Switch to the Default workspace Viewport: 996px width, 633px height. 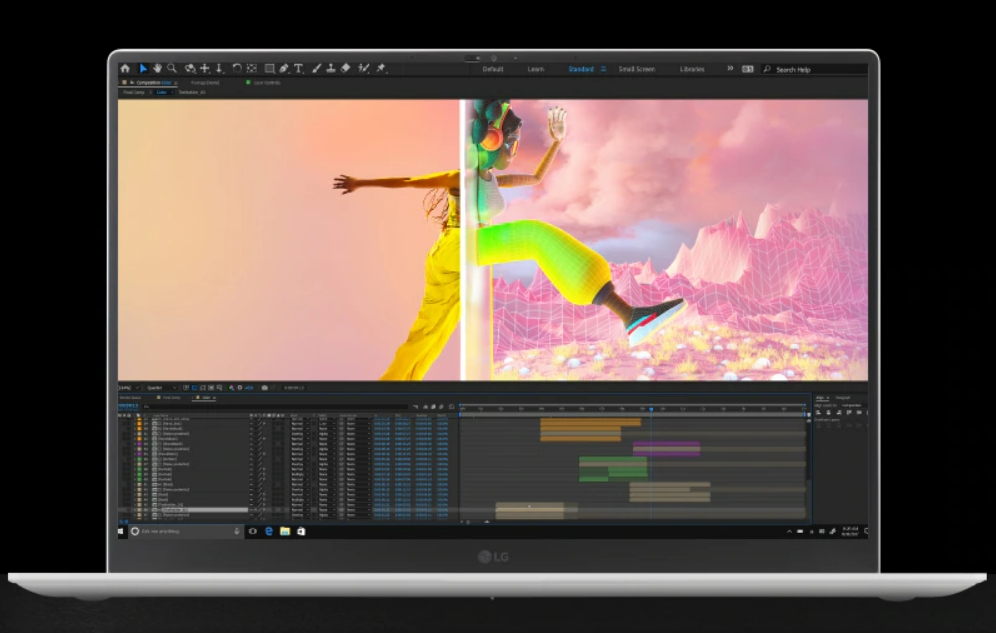point(493,69)
